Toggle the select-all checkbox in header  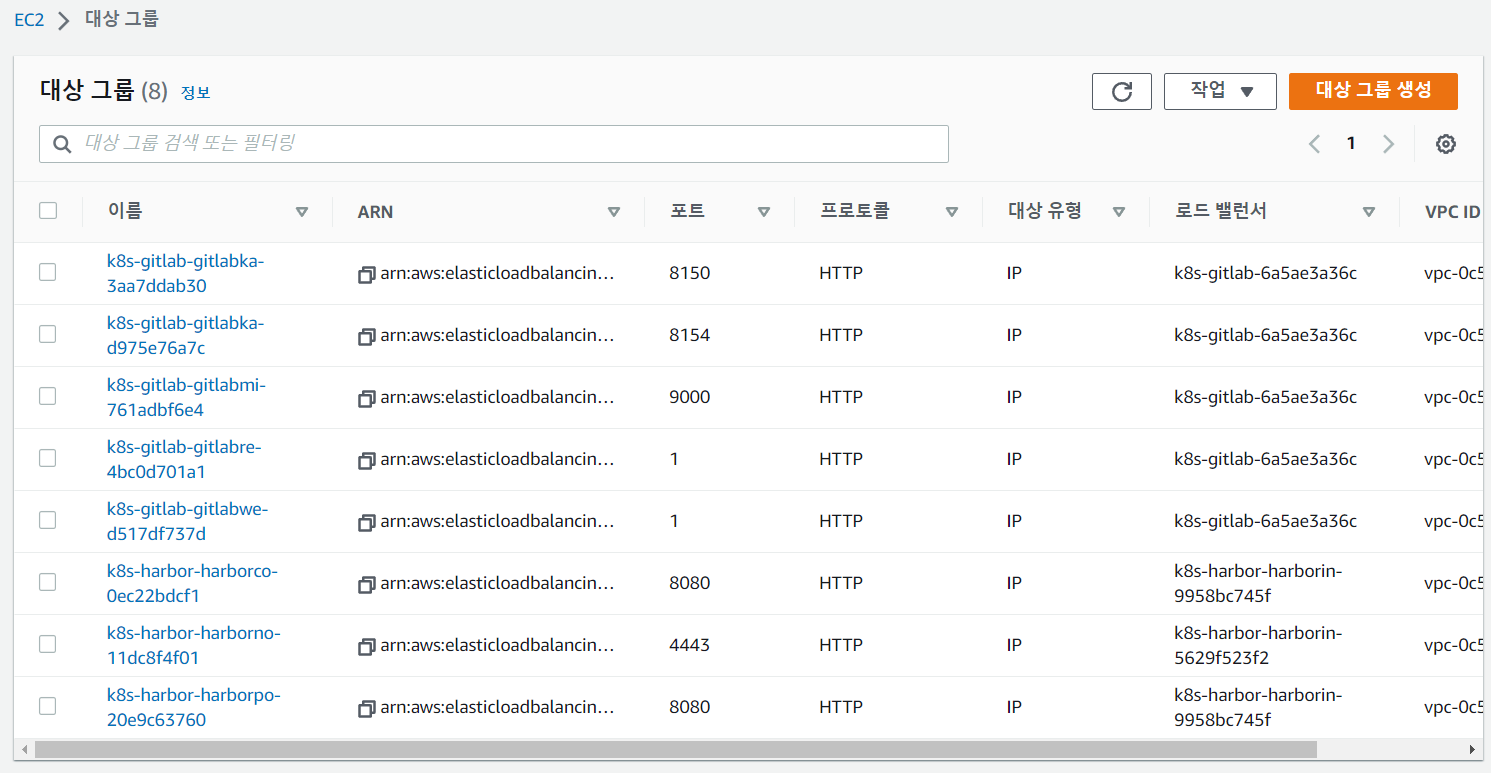point(48,211)
